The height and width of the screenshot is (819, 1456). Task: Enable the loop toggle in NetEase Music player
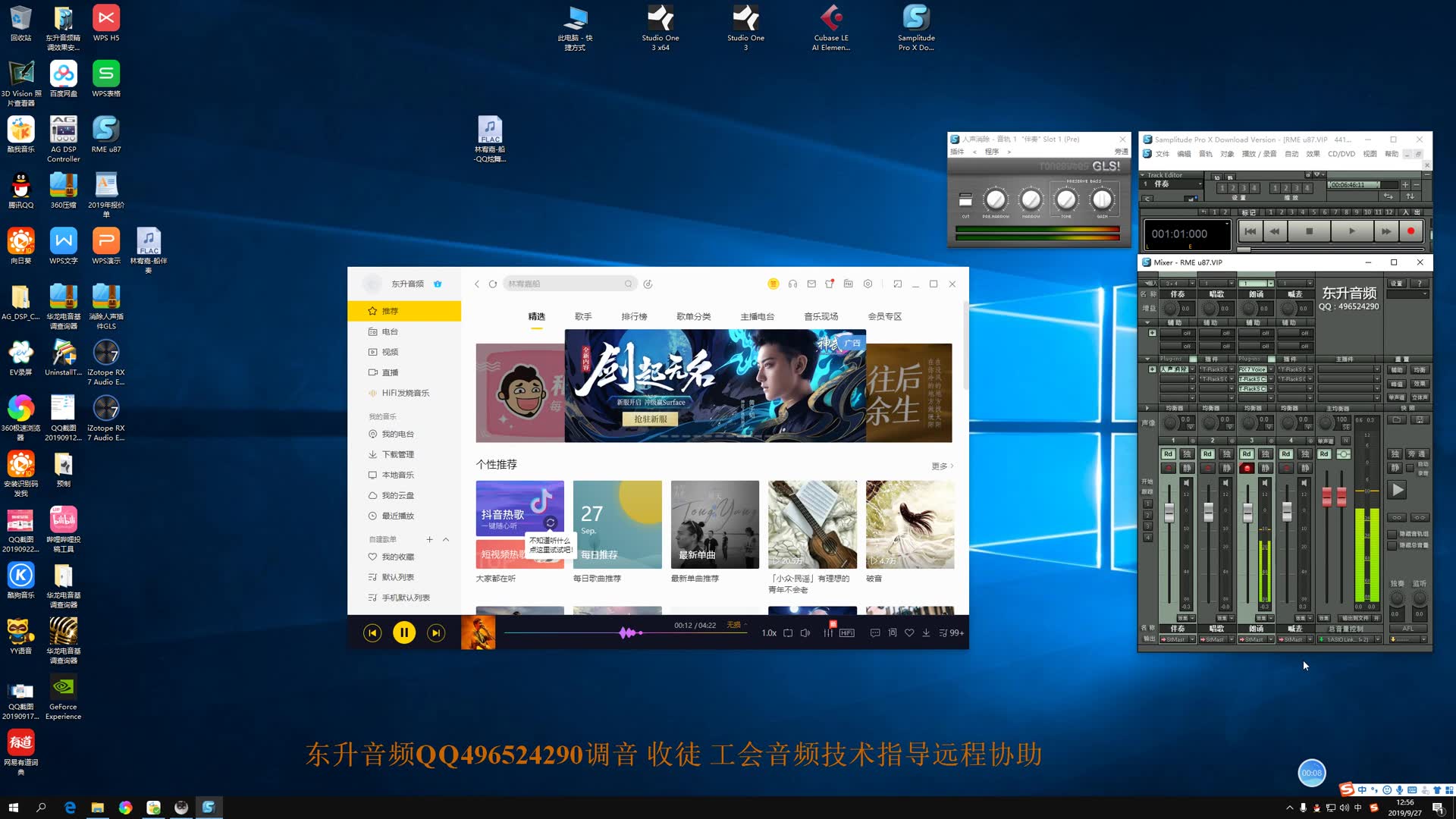pos(789,632)
